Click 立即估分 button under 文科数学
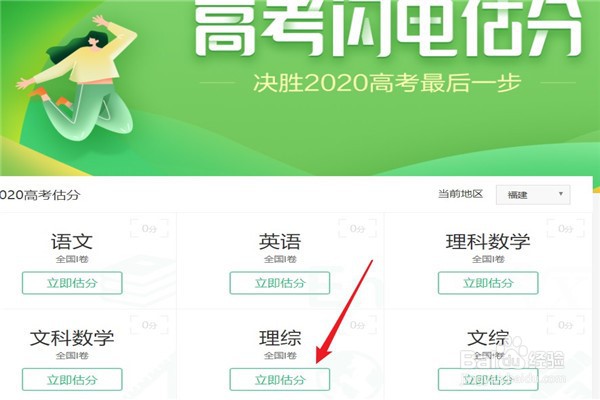Image resolution: width=600 pixels, height=400 pixels. pyautogui.click(x=72, y=379)
